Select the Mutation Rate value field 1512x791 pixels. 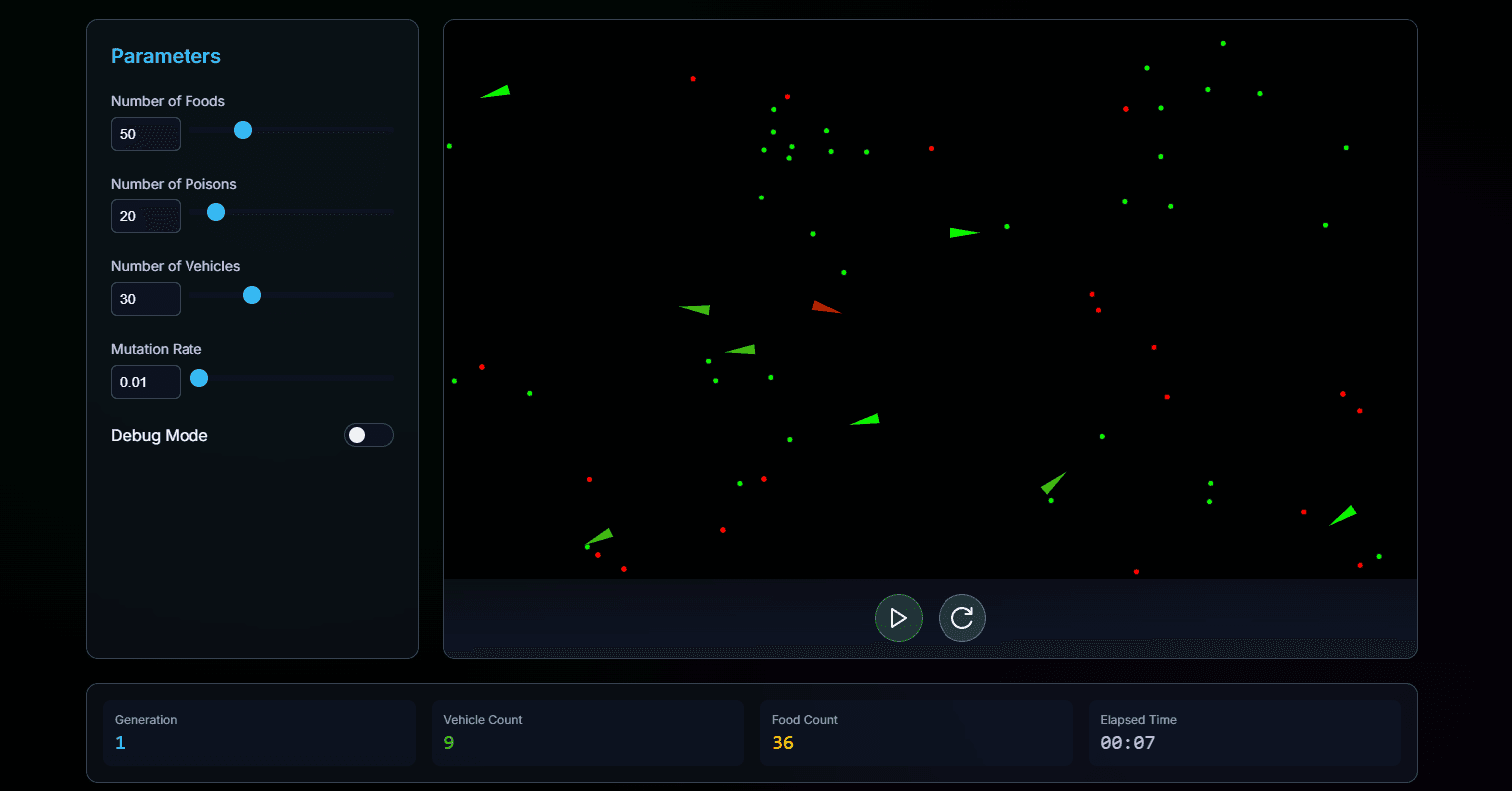coord(145,381)
